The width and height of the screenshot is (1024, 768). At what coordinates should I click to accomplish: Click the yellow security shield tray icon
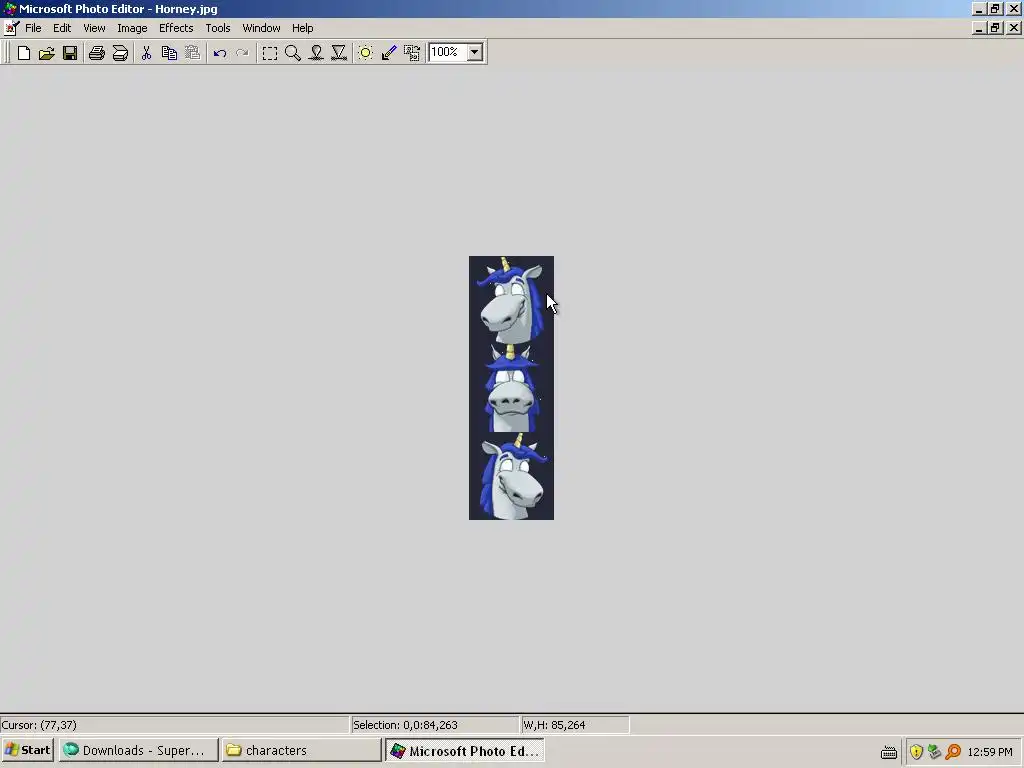(x=916, y=752)
